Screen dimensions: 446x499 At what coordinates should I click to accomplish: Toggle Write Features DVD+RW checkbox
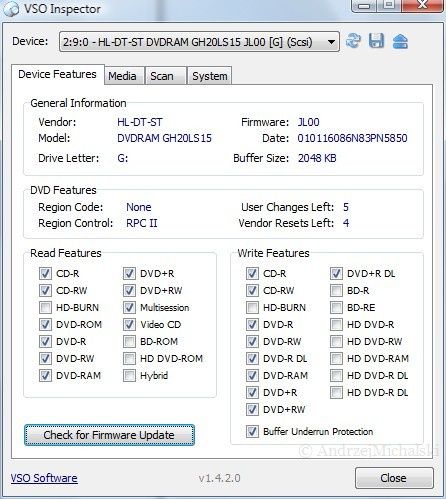(252, 409)
